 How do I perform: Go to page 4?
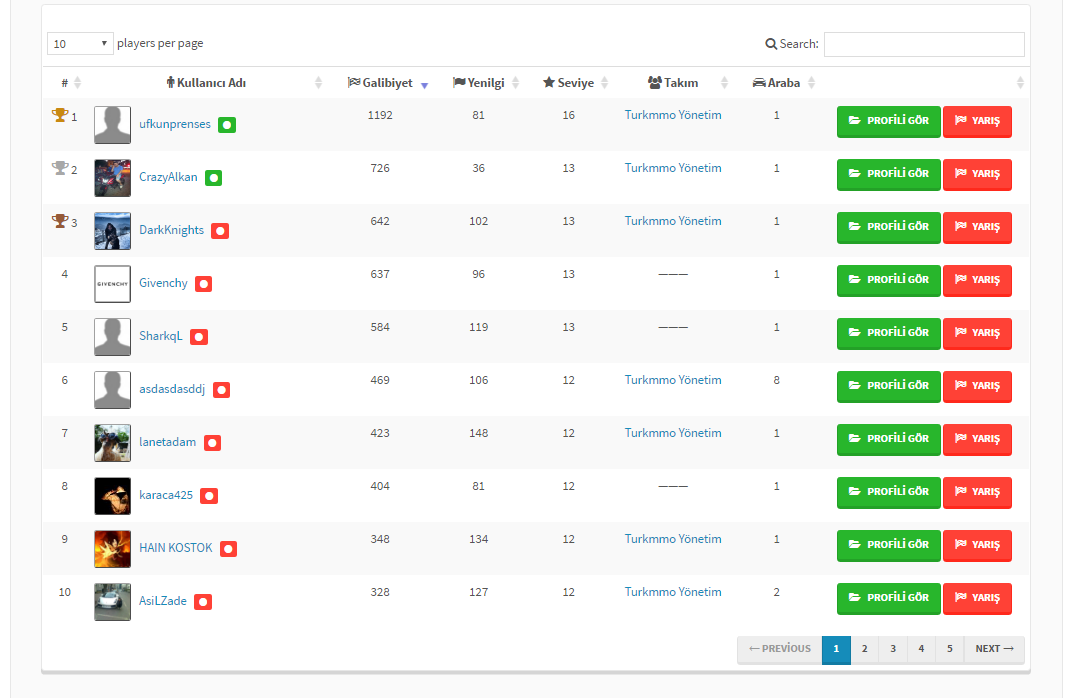(x=921, y=649)
